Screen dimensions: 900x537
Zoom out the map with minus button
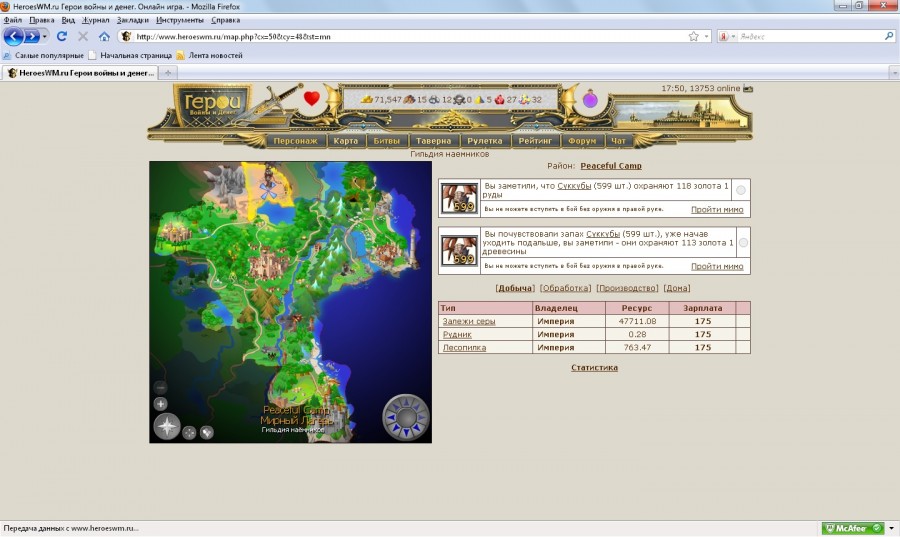click(161, 387)
